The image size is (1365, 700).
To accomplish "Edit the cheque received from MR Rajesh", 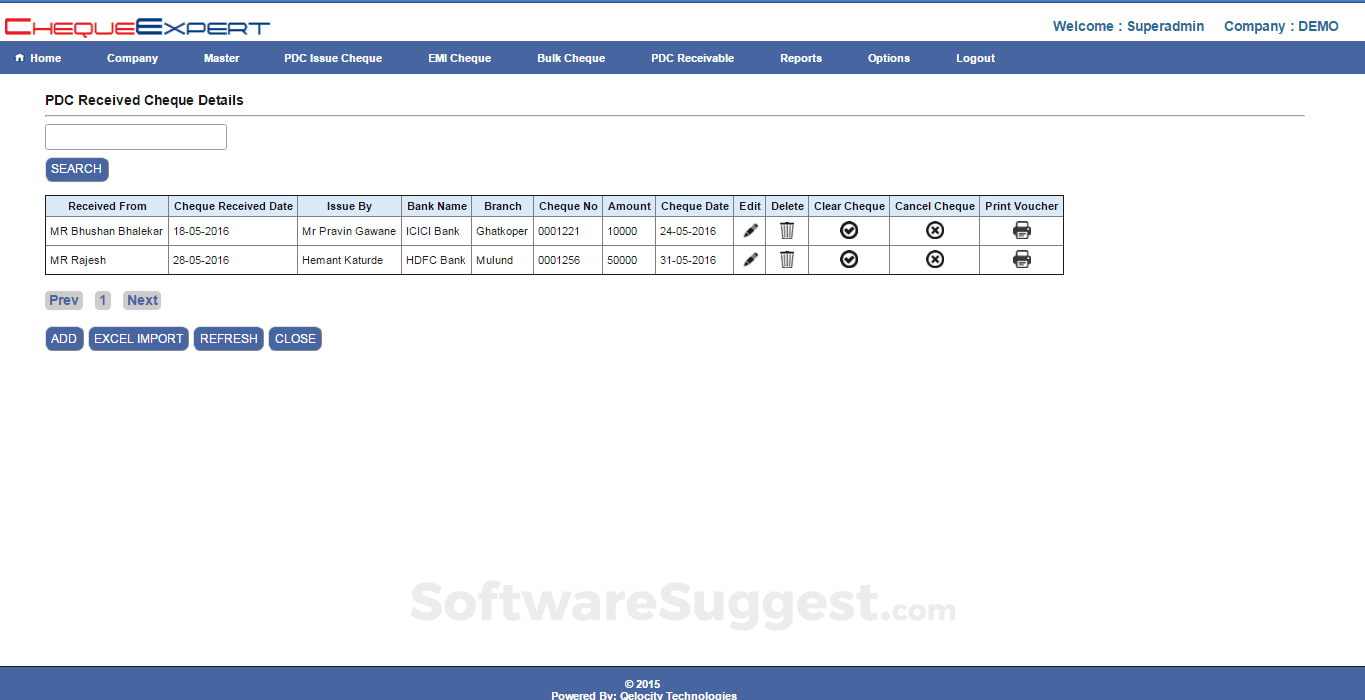I will click(749, 259).
